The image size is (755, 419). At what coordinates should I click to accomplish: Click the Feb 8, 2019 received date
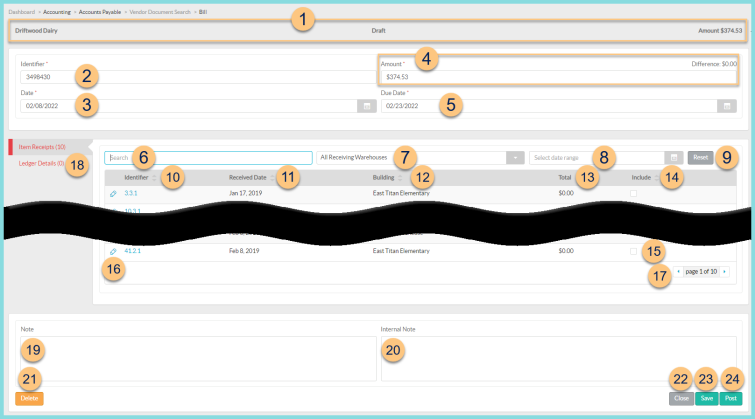244,251
